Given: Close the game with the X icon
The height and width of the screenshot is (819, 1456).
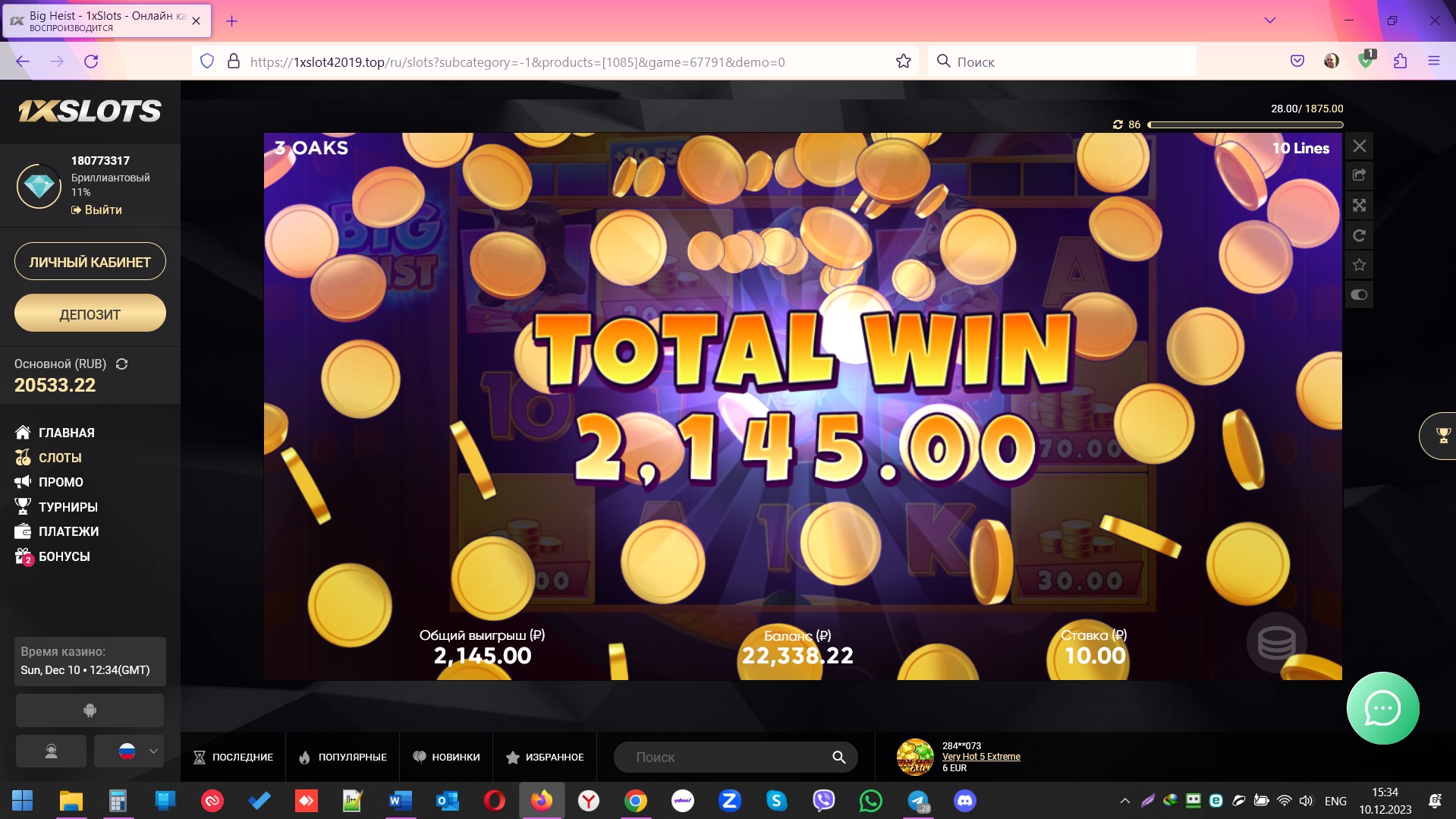Looking at the screenshot, I should (x=1359, y=146).
